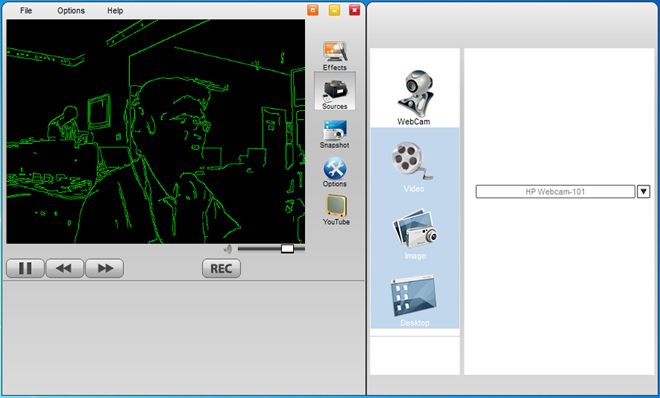Open the YouTube TV icon
The image size is (660, 398).
[x=336, y=210]
